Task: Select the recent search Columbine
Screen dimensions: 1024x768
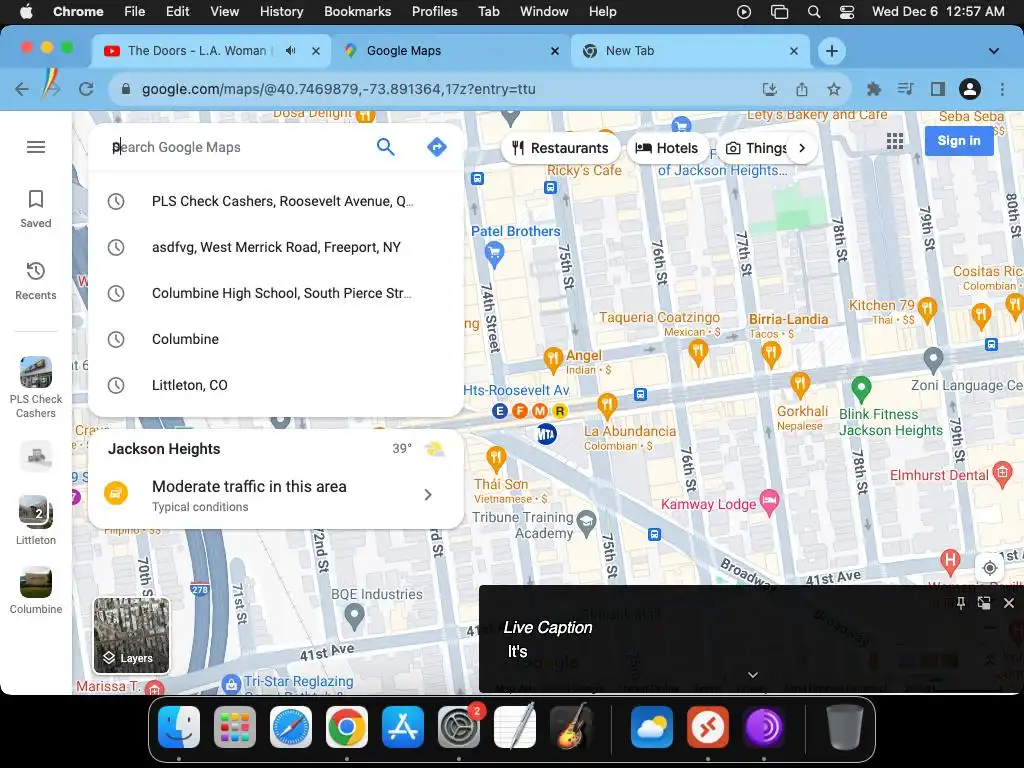Action: pos(276,339)
